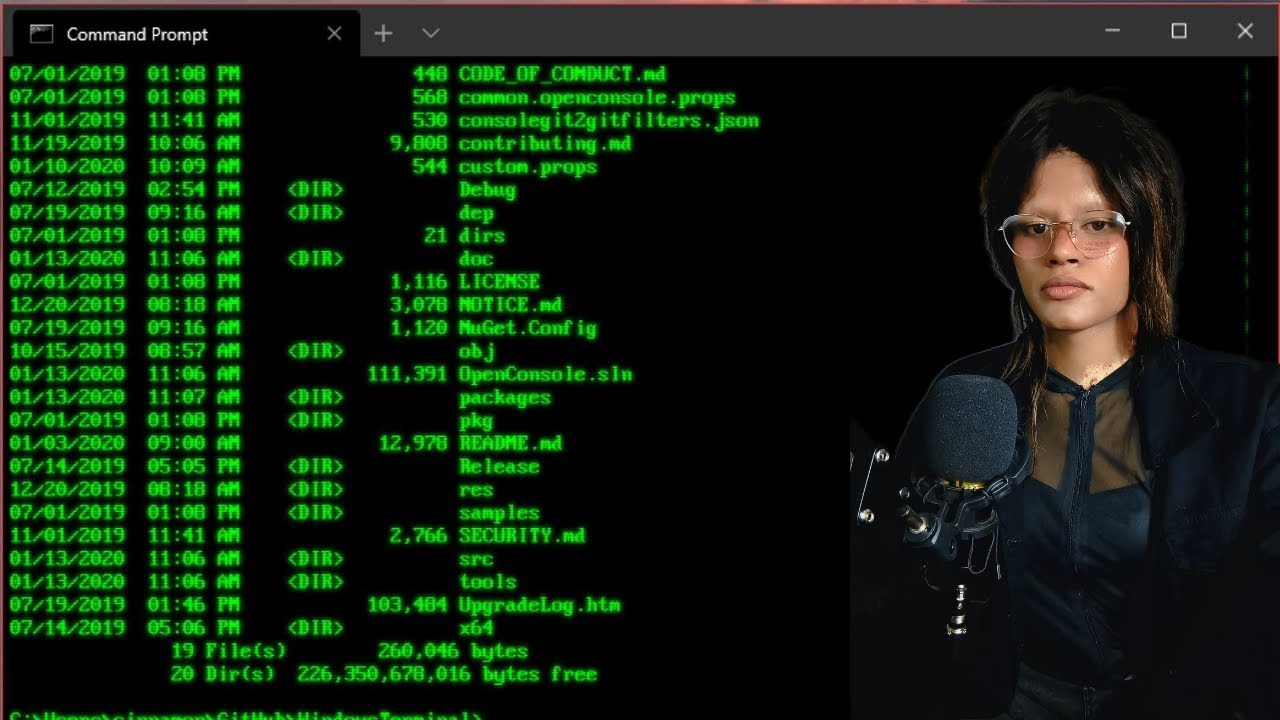Click the 20 Dir(s) summary text

222,674
